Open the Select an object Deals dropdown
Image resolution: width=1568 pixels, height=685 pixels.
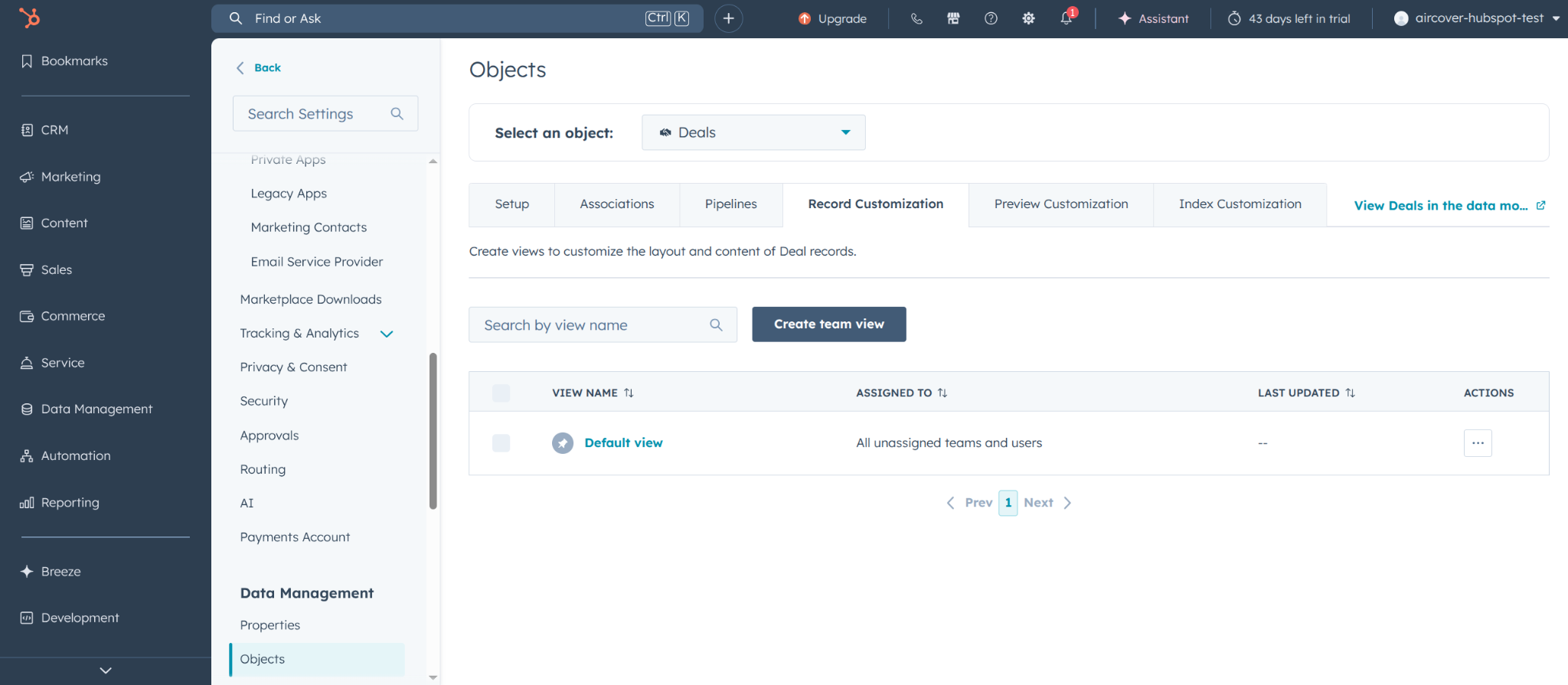753,132
